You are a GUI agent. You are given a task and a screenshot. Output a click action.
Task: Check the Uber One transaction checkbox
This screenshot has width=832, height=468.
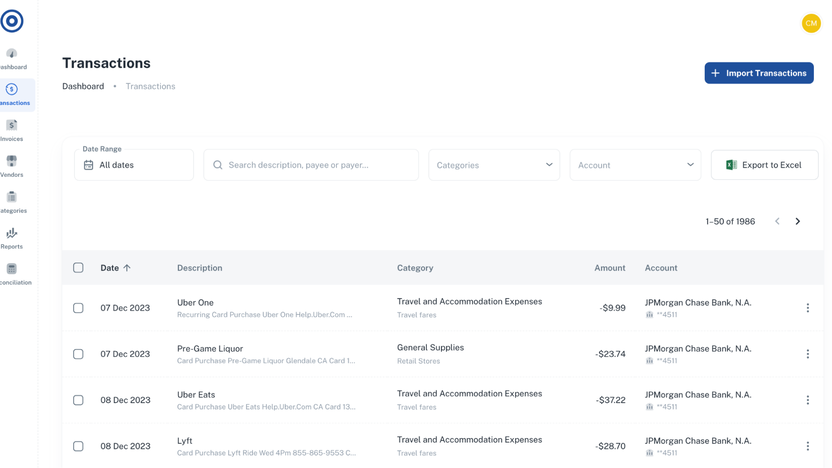(78, 308)
